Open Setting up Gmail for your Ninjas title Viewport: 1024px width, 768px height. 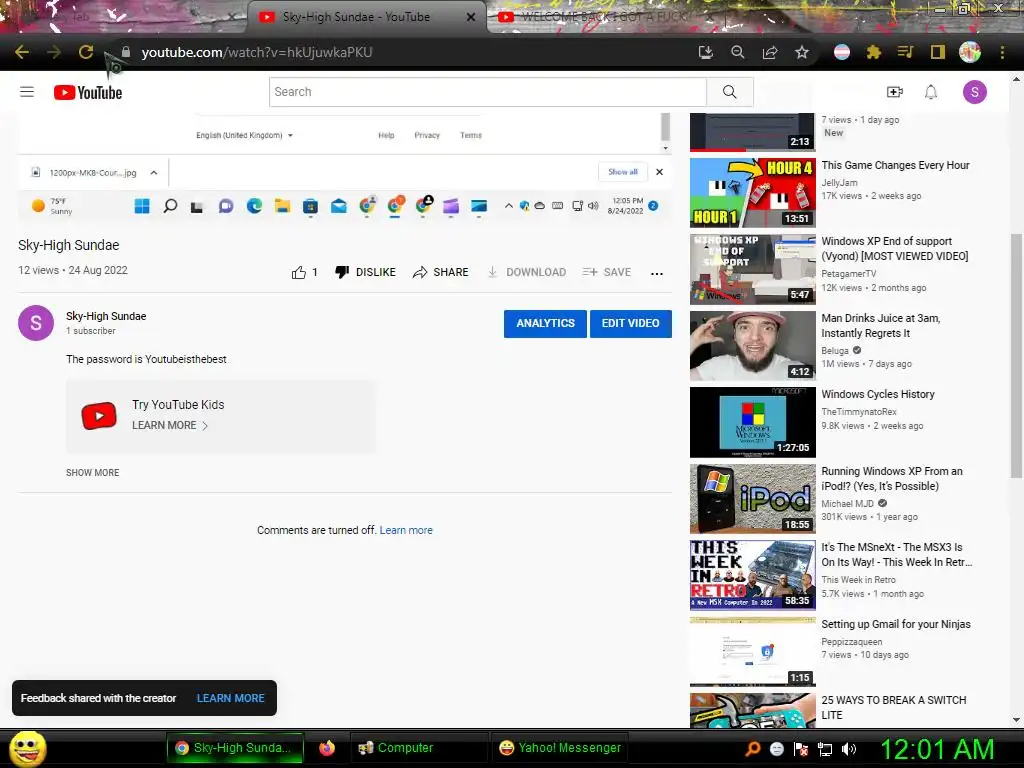pyautogui.click(x=895, y=624)
